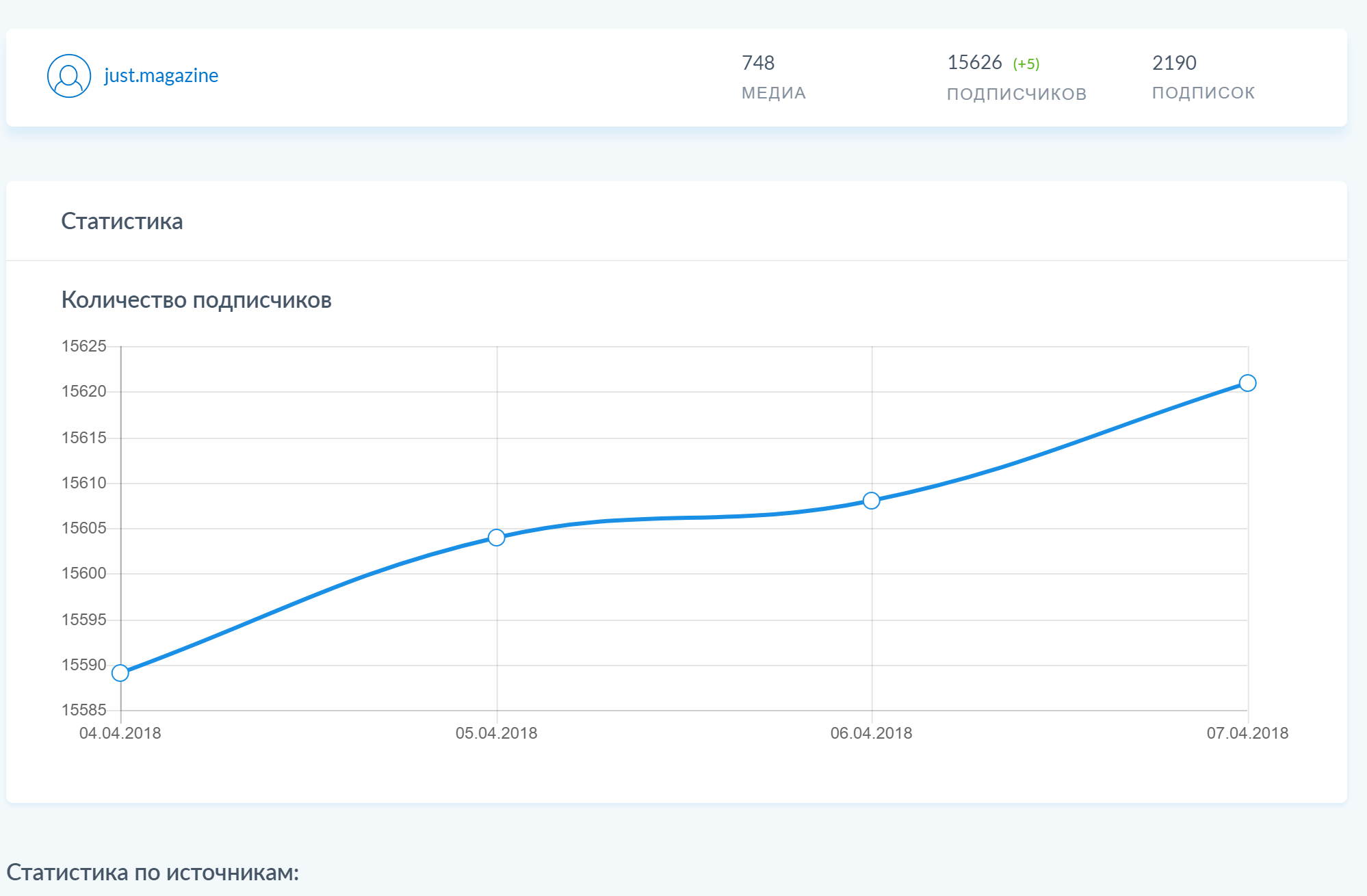Click the profile avatar icon
This screenshot has height=896, width=1367.
coord(69,76)
